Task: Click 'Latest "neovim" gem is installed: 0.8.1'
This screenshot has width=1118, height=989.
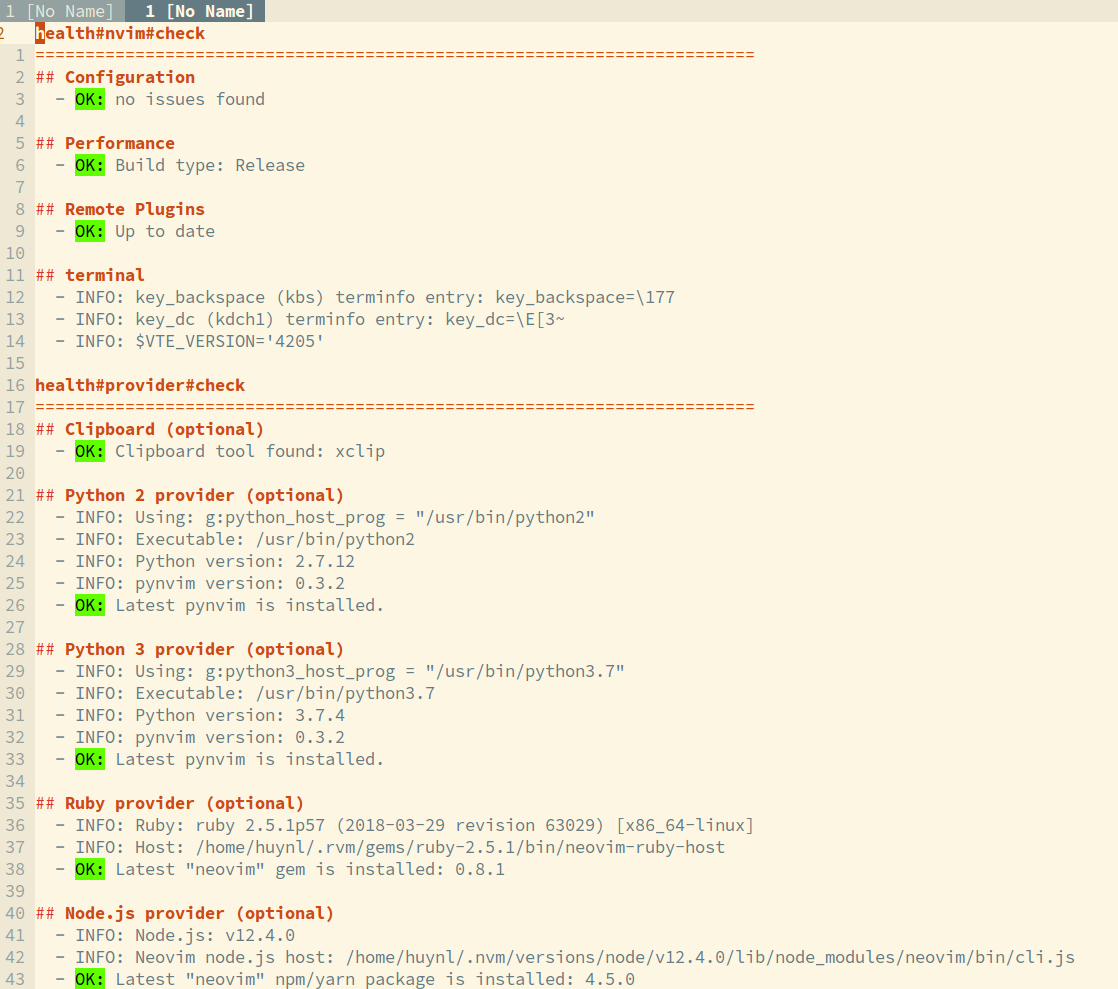Action: pos(310,869)
